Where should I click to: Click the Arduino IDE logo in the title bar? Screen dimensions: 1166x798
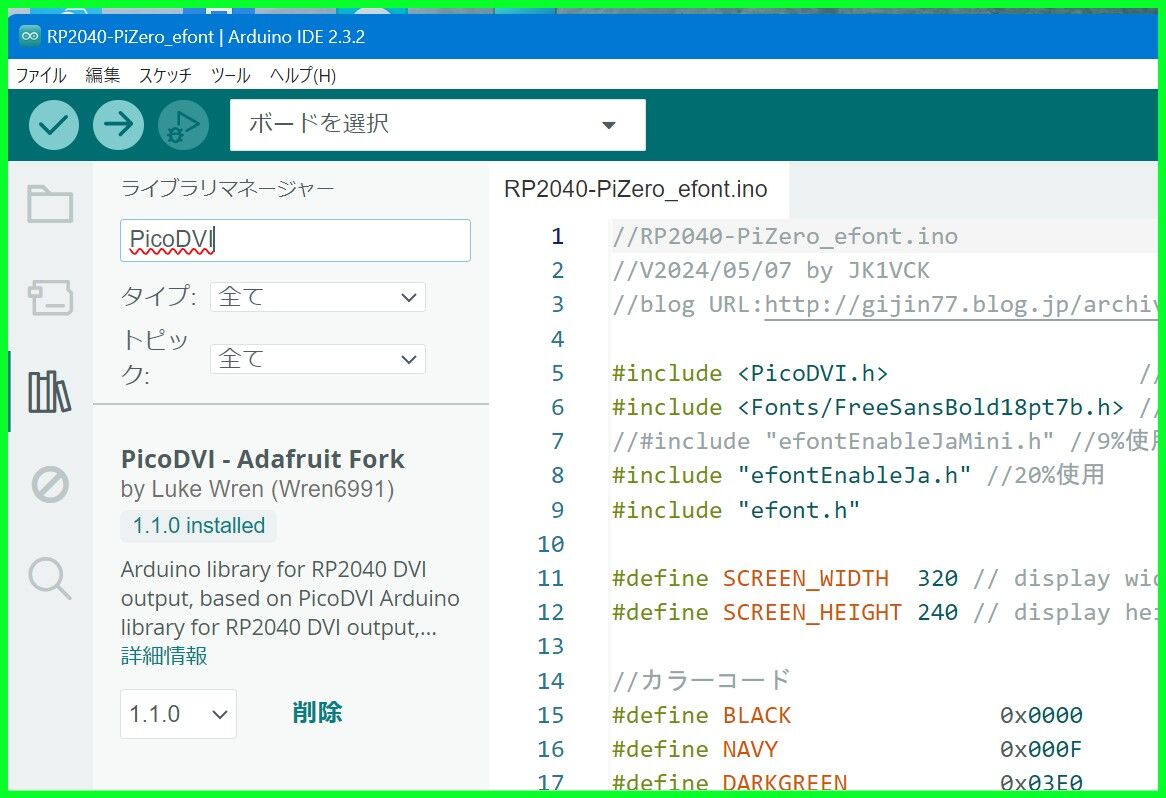[30, 36]
